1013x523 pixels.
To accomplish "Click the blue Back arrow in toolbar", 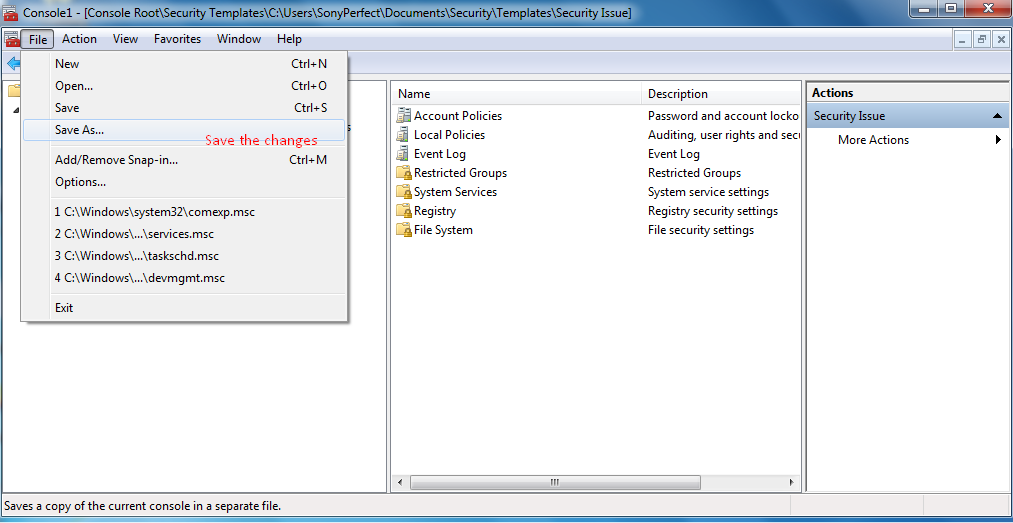I will [x=13, y=63].
